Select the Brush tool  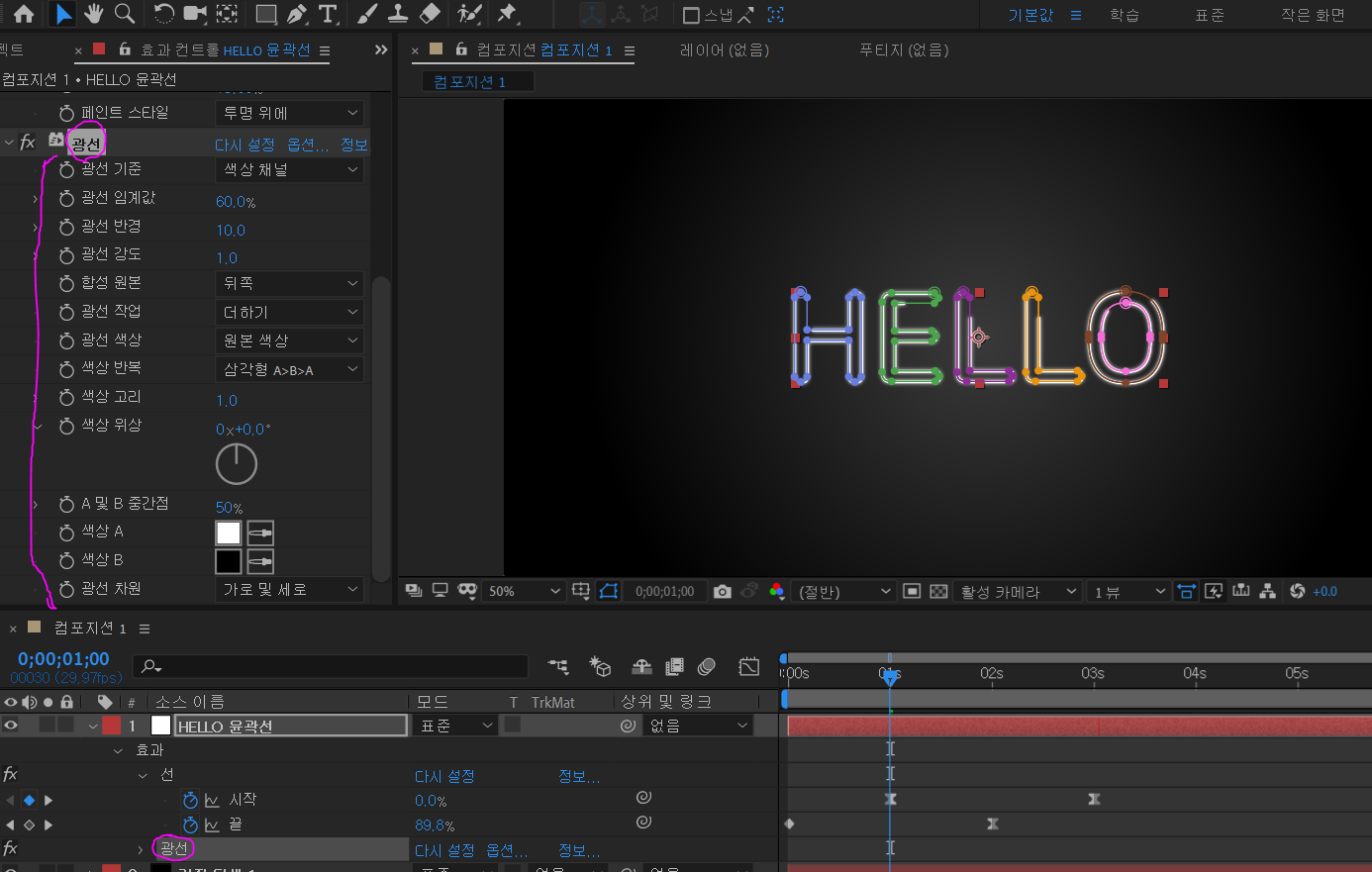367,14
